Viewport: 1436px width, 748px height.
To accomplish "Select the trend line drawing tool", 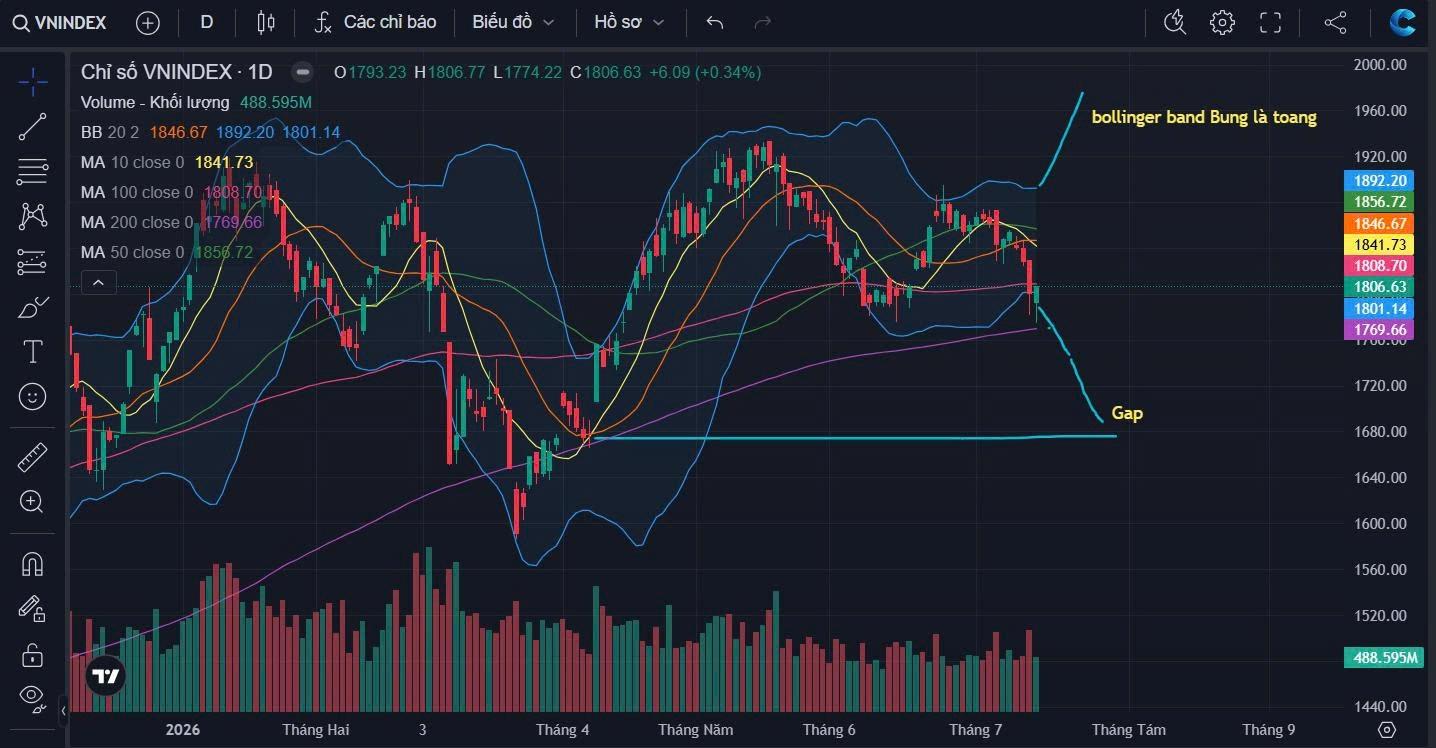I will tap(32, 126).
